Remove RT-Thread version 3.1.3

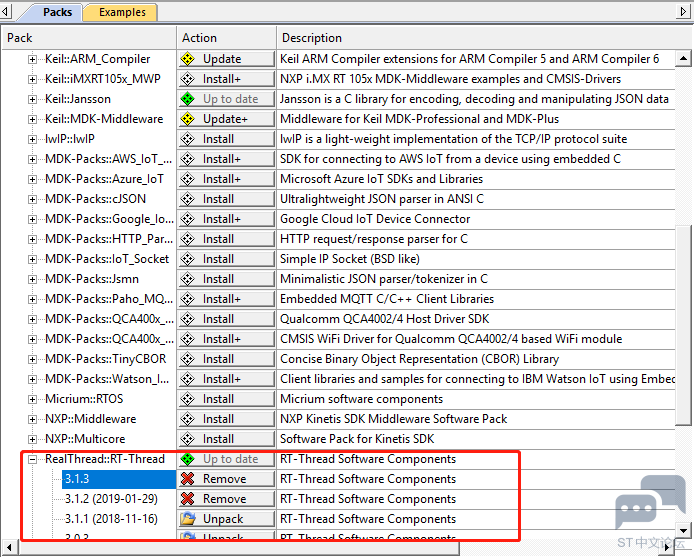(227, 479)
